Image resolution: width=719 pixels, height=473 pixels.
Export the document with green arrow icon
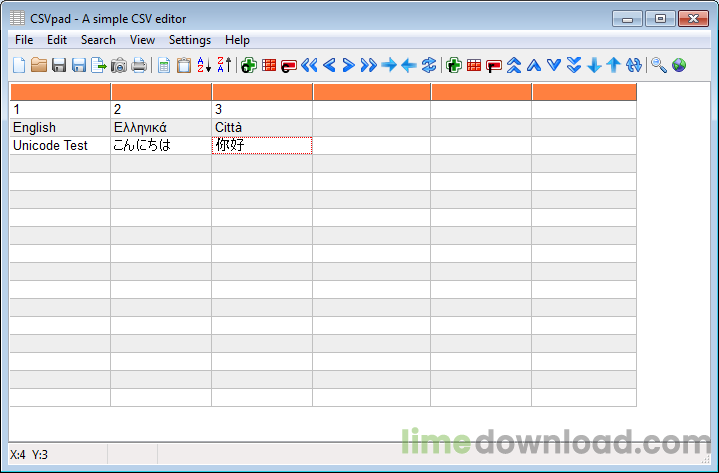pos(99,66)
